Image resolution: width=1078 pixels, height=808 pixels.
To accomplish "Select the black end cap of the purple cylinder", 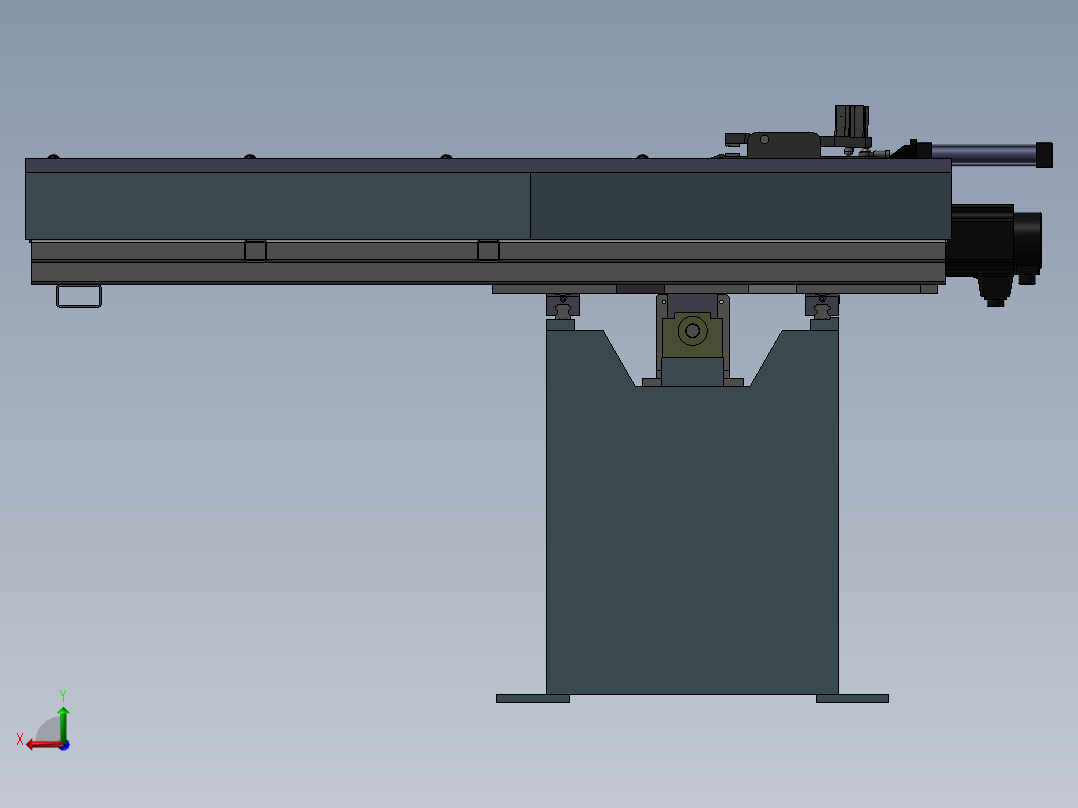I will [x=1044, y=155].
